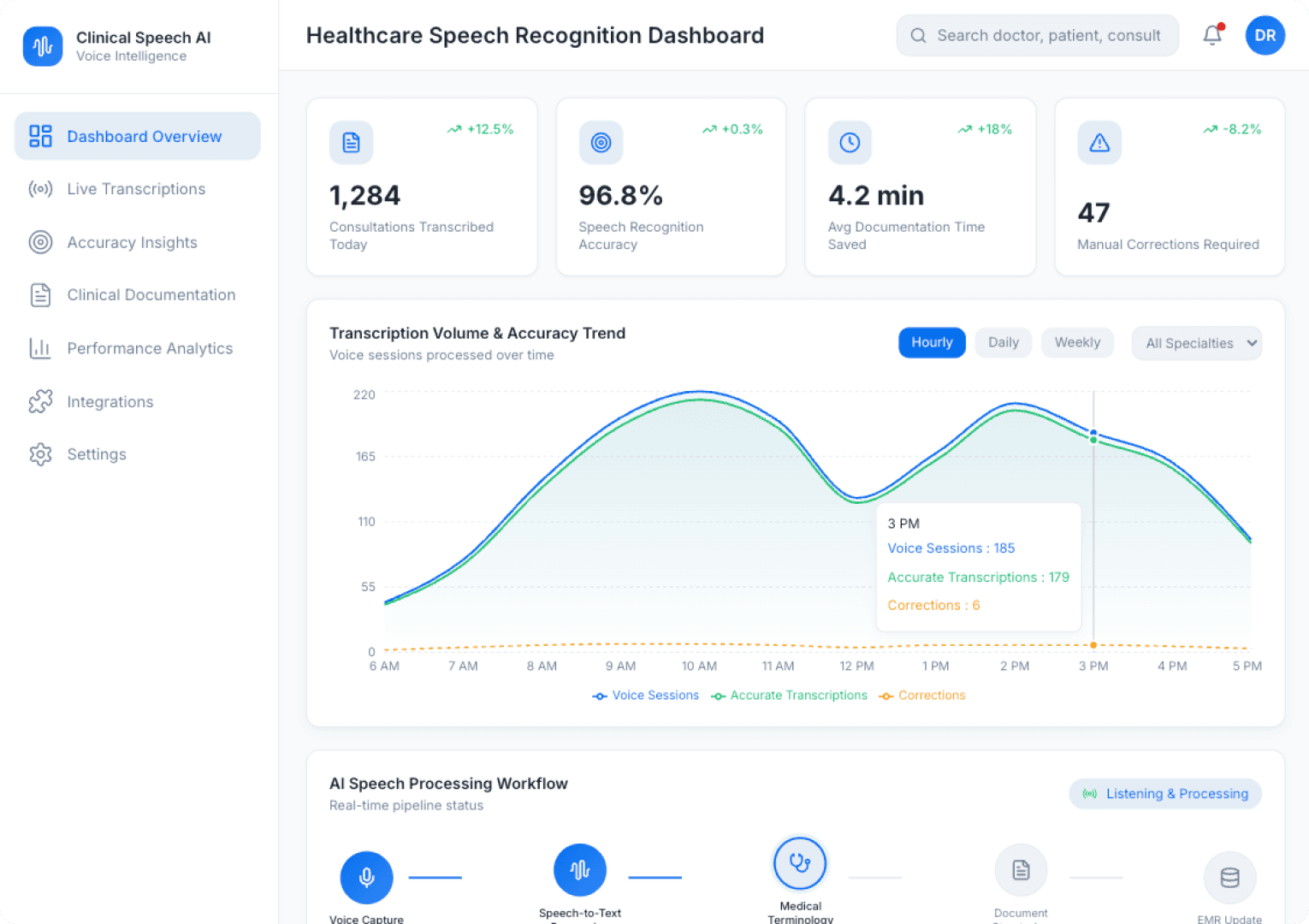Viewport: 1309px width, 924px height.
Task: Select the Live Transcriptions sidebar icon
Action: pos(40,189)
